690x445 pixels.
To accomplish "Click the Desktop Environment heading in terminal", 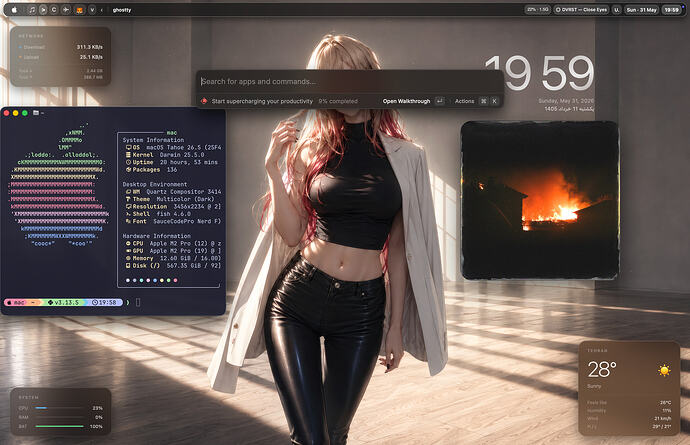I will pos(155,184).
